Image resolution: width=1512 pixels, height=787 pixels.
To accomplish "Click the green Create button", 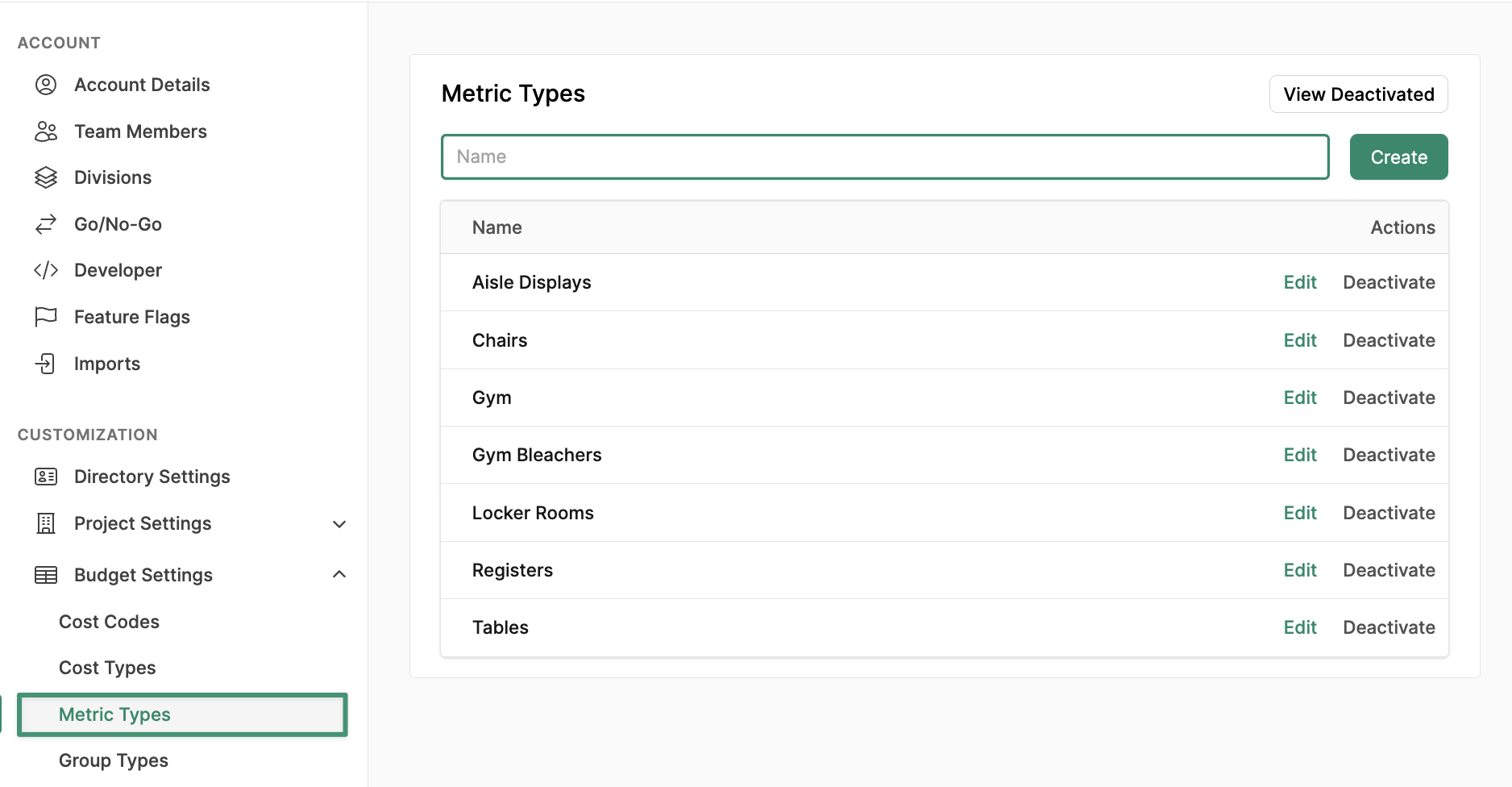I will [x=1398, y=157].
